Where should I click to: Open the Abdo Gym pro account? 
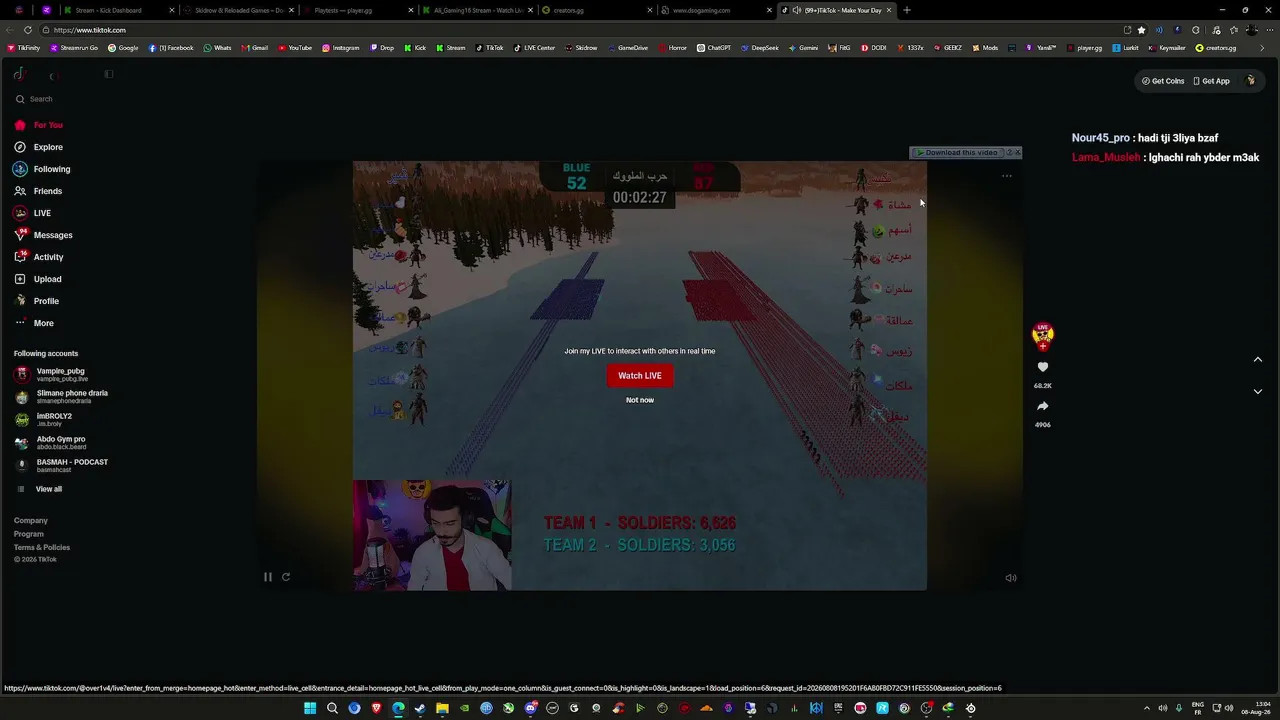point(50,442)
